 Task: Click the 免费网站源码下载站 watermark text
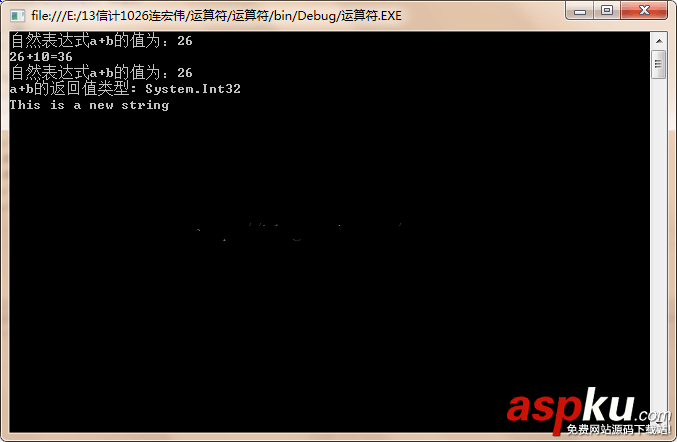pos(618,429)
